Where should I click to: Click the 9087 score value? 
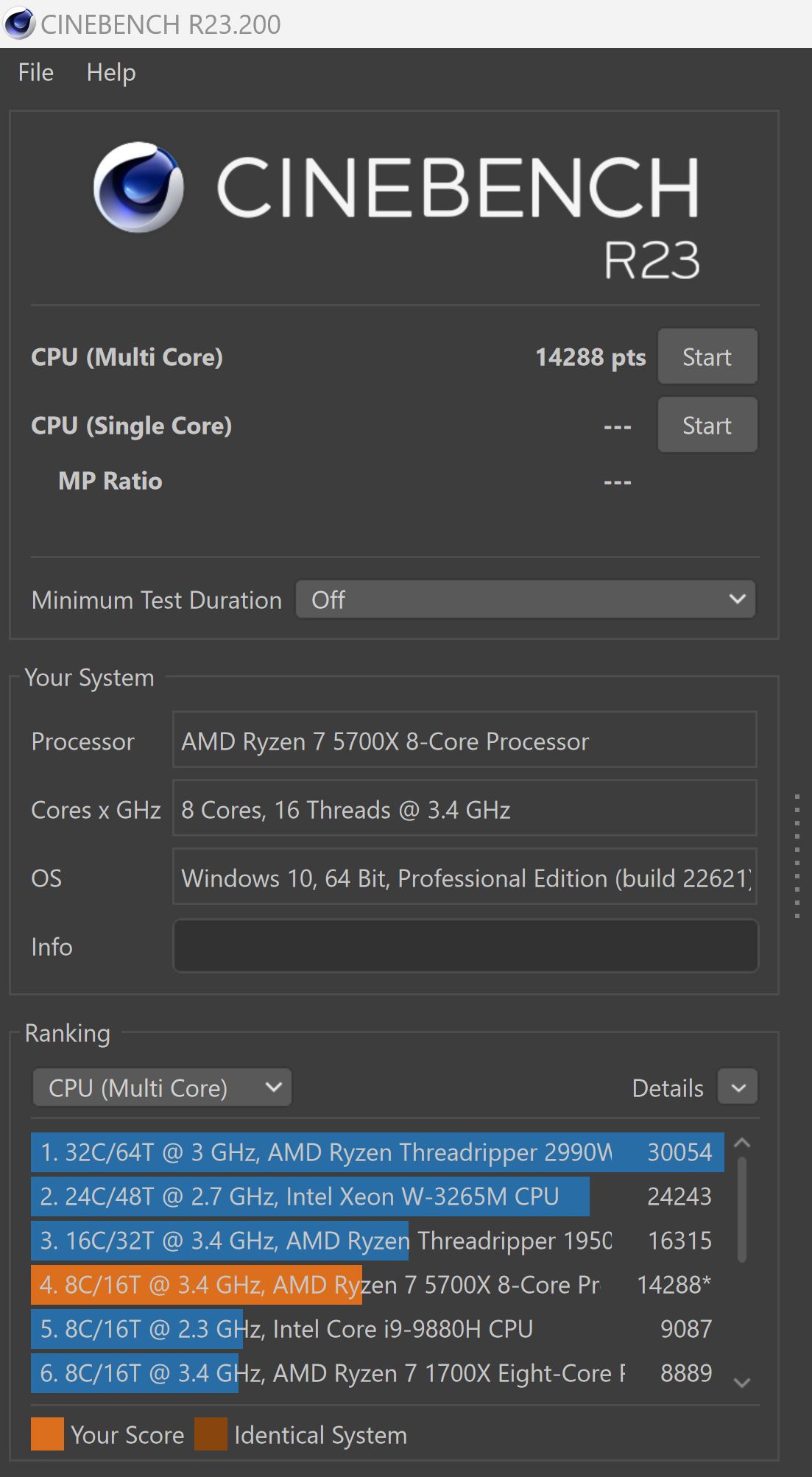(x=686, y=1329)
